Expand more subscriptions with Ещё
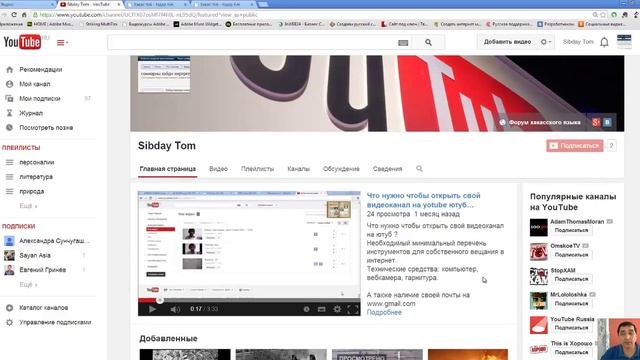Image resolution: width=640 pixels, height=360 pixels. click(x=28, y=284)
